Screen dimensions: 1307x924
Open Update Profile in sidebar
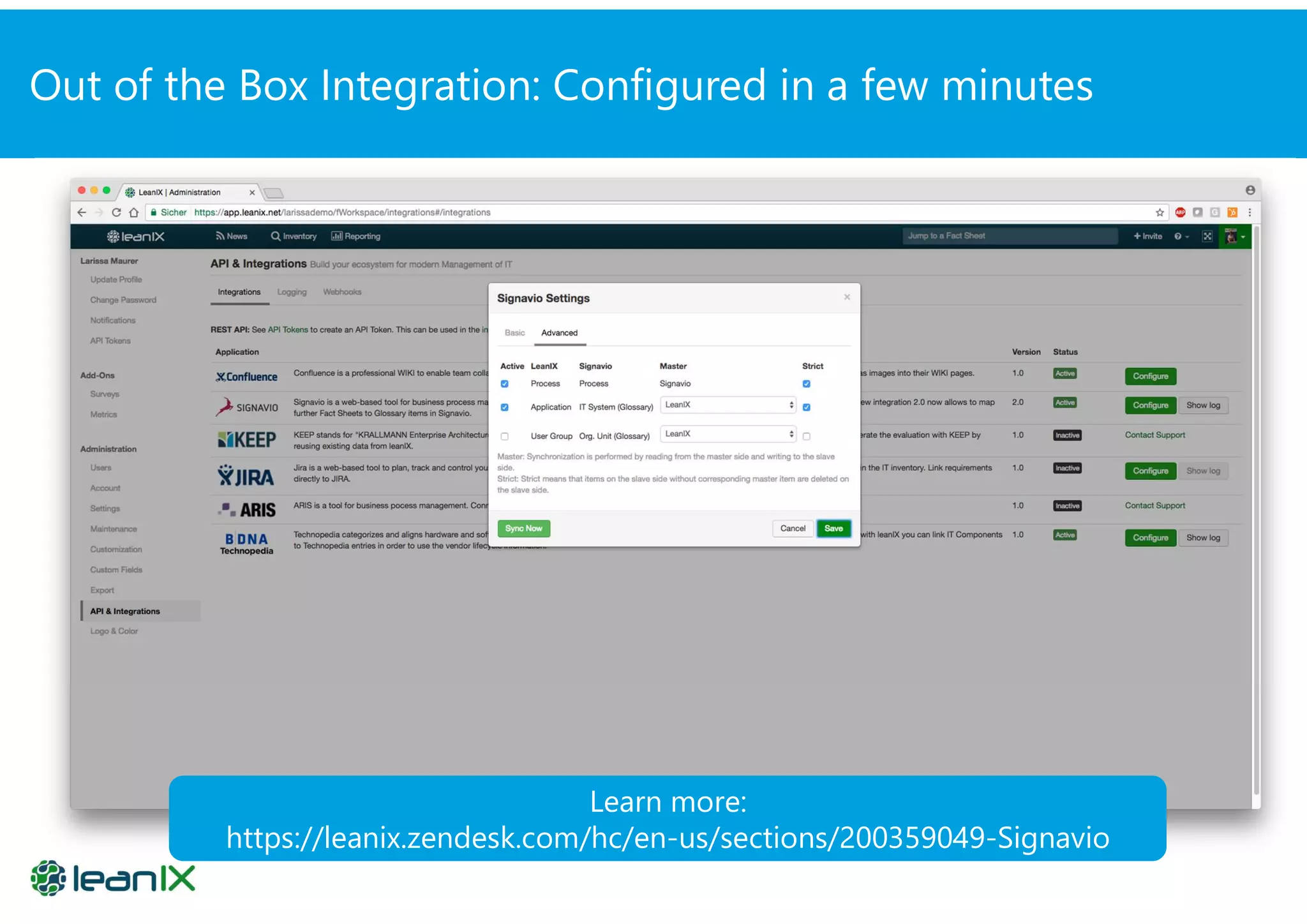tap(116, 279)
